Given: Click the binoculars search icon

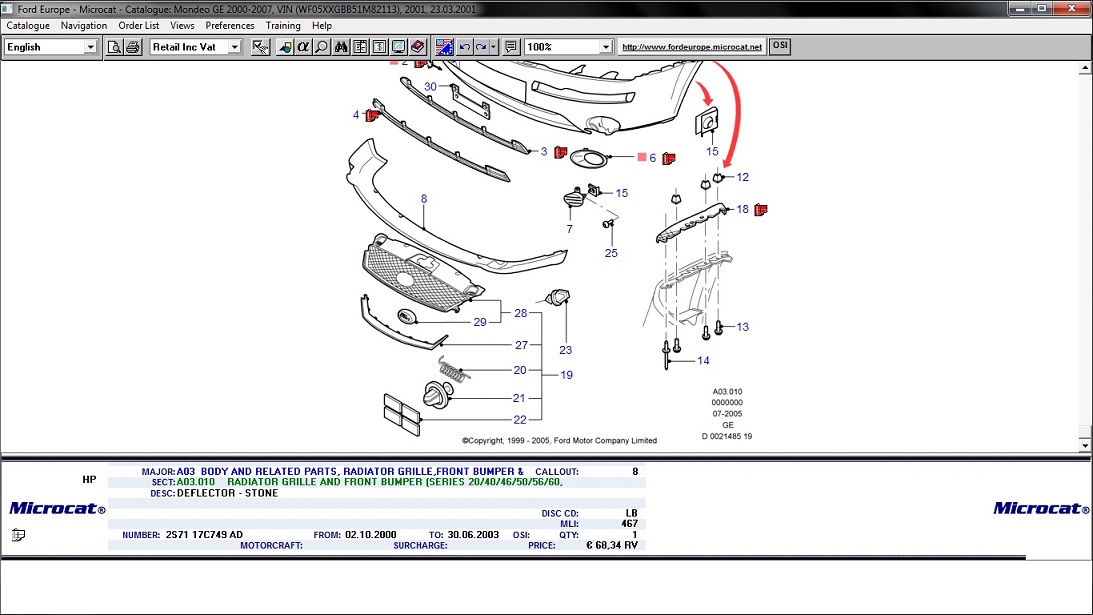Looking at the screenshot, I should [341, 47].
